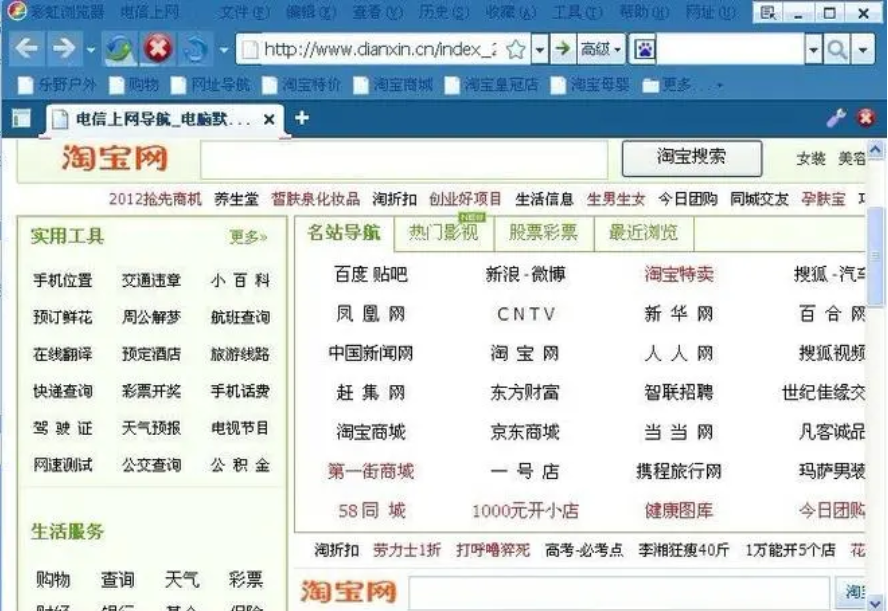Switch to the 最近浏览 tab
The height and width of the screenshot is (611, 888).
tap(644, 233)
